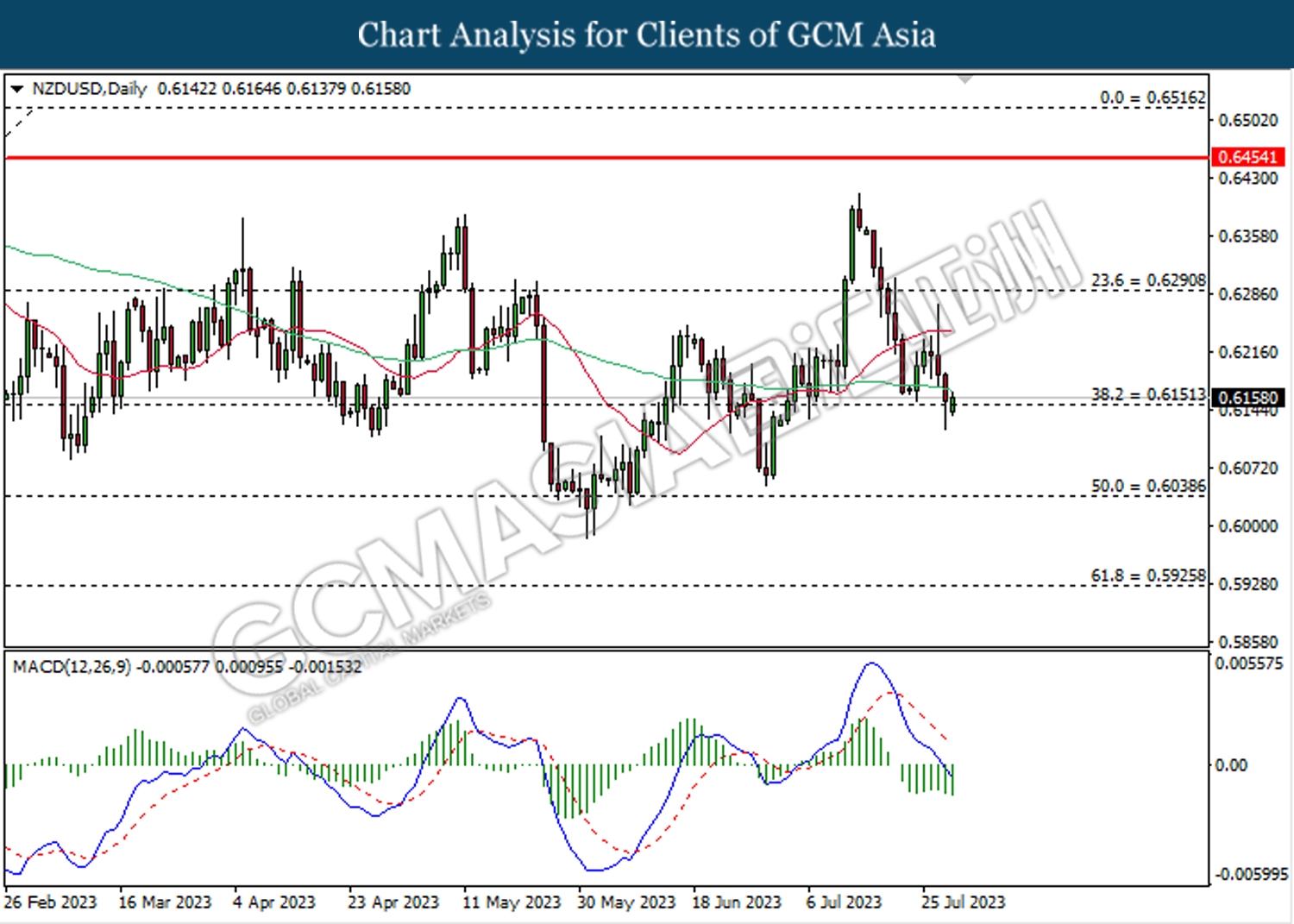Click the 11 May 2023 date label
Viewport: 1294px width, 924px height.
point(512,902)
